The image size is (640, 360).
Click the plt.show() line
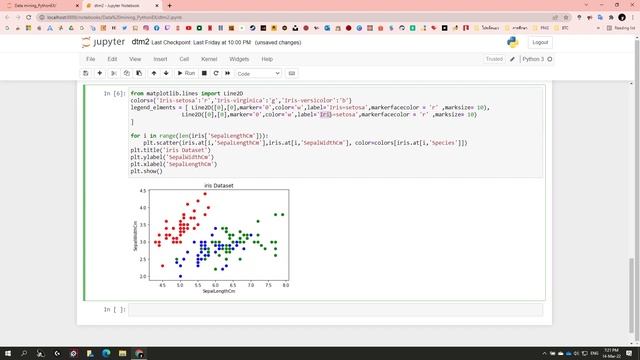(x=147, y=171)
